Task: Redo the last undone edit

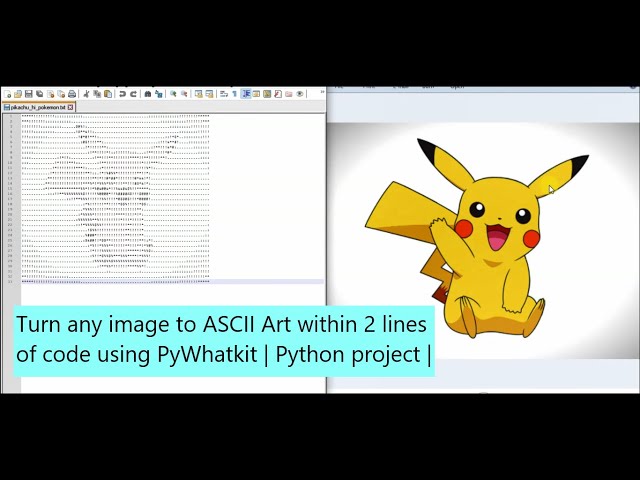Action: tap(133, 94)
